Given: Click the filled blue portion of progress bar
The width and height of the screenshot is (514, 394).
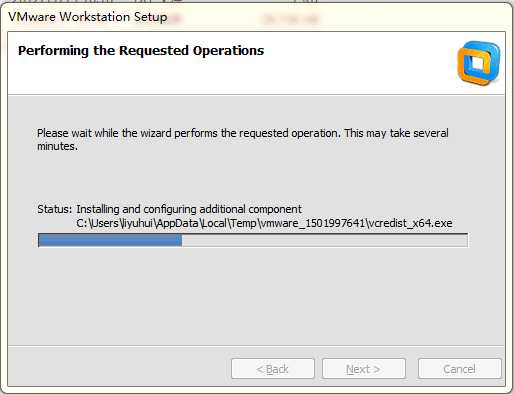Looking at the screenshot, I should pos(110,240).
